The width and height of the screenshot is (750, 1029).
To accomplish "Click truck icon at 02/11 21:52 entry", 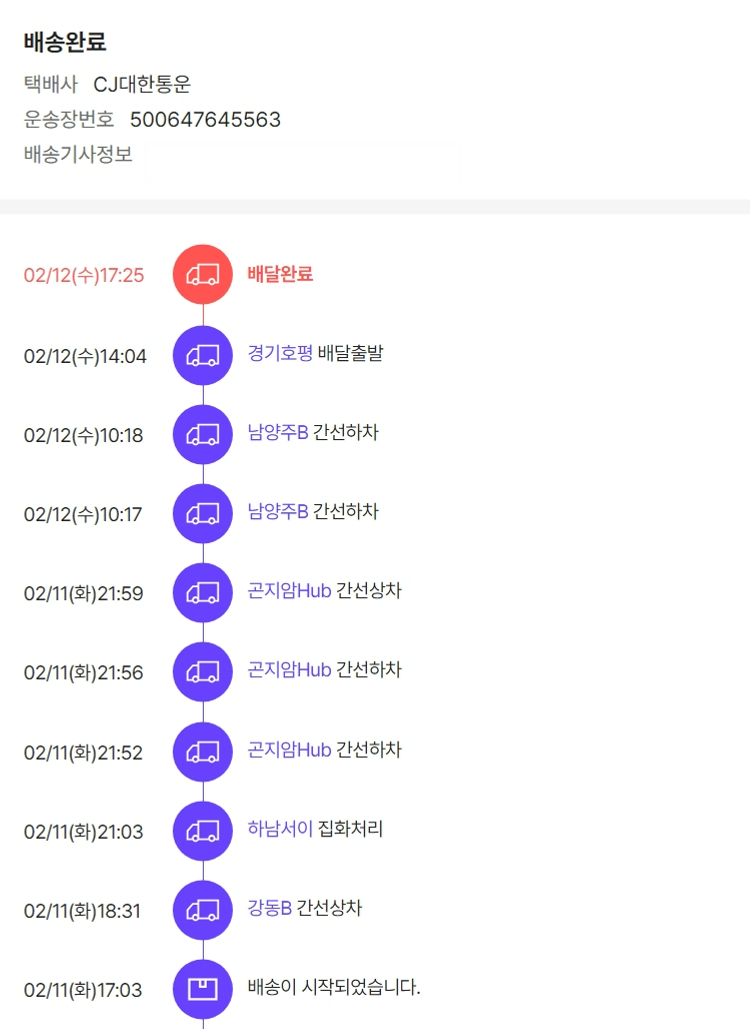I will point(203,751).
